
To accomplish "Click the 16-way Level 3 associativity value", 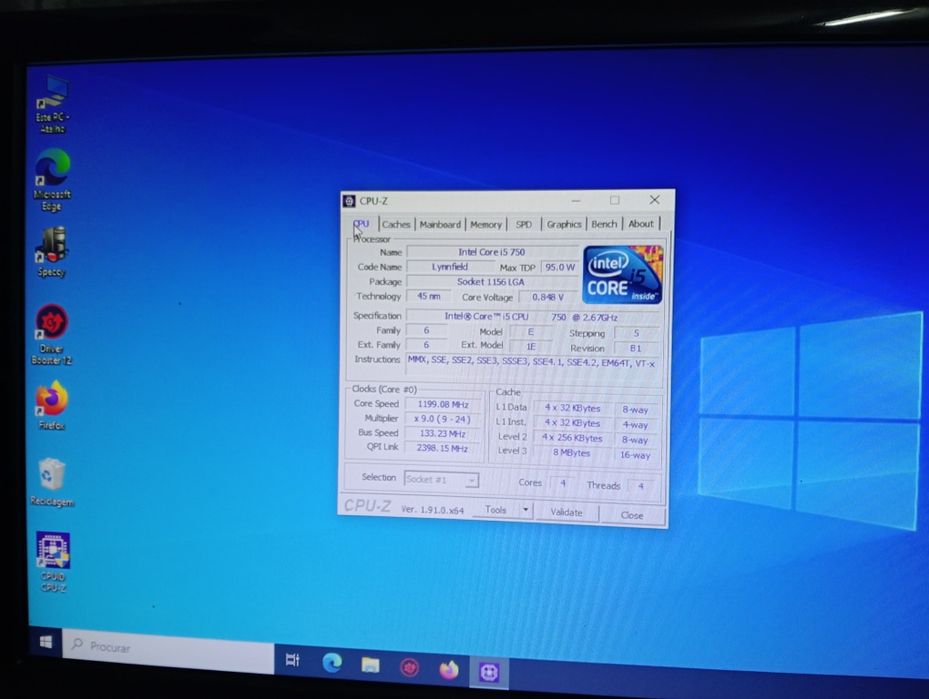I will coord(635,455).
